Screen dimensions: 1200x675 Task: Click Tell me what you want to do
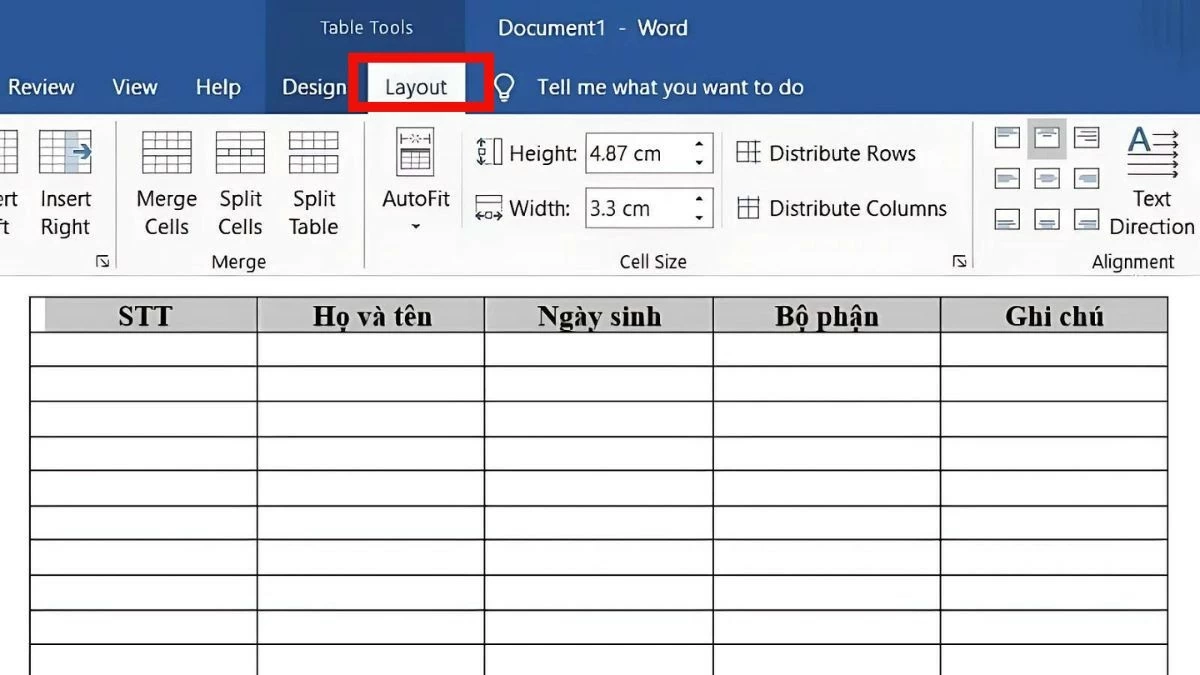point(668,87)
